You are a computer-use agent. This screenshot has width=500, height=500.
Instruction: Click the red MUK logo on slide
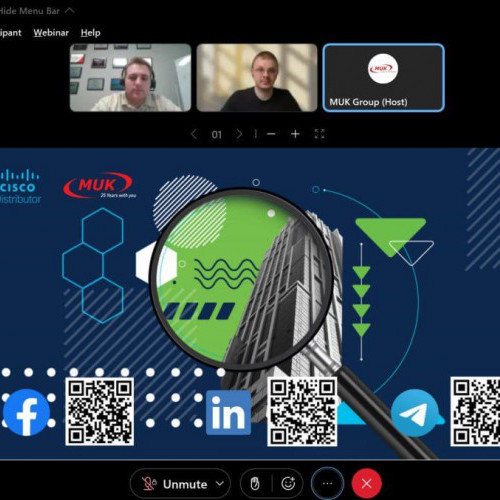(x=99, y=185)
